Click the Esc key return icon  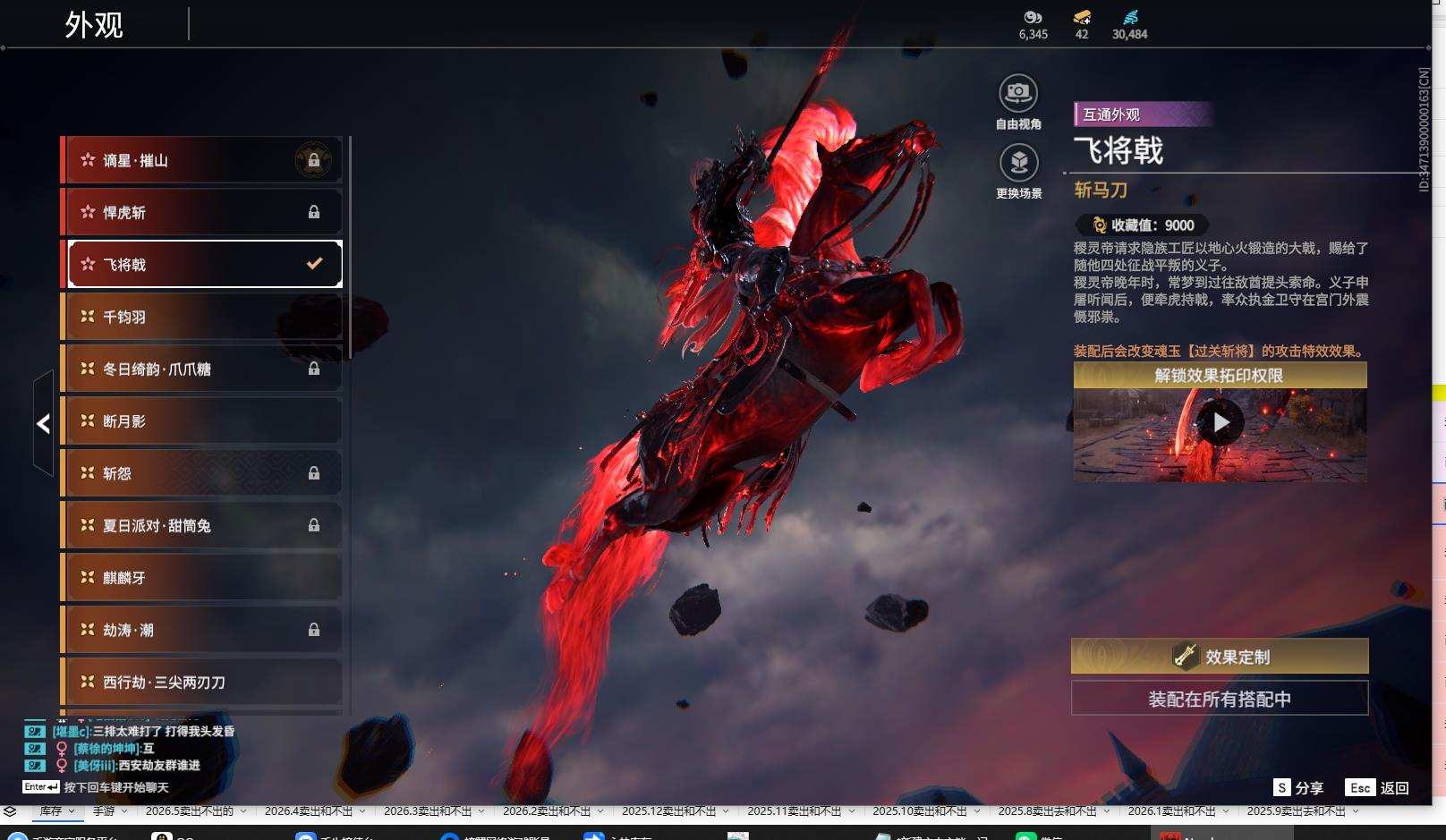click(1360, 788)
